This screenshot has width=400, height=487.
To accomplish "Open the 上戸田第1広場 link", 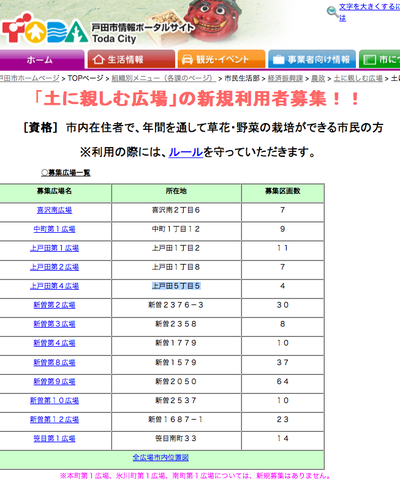I will point(54,248).
